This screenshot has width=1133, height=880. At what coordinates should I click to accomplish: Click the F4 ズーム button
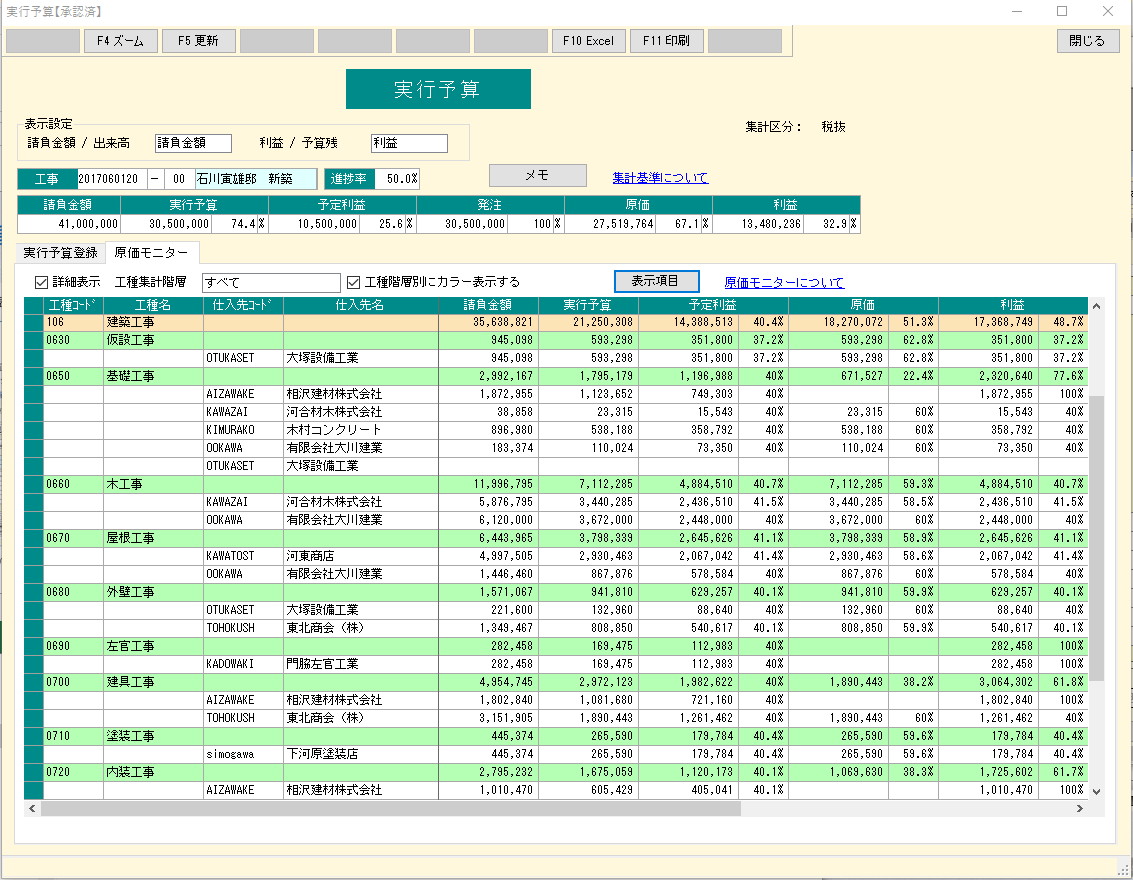pyautogui.click(x=121, y=41)
